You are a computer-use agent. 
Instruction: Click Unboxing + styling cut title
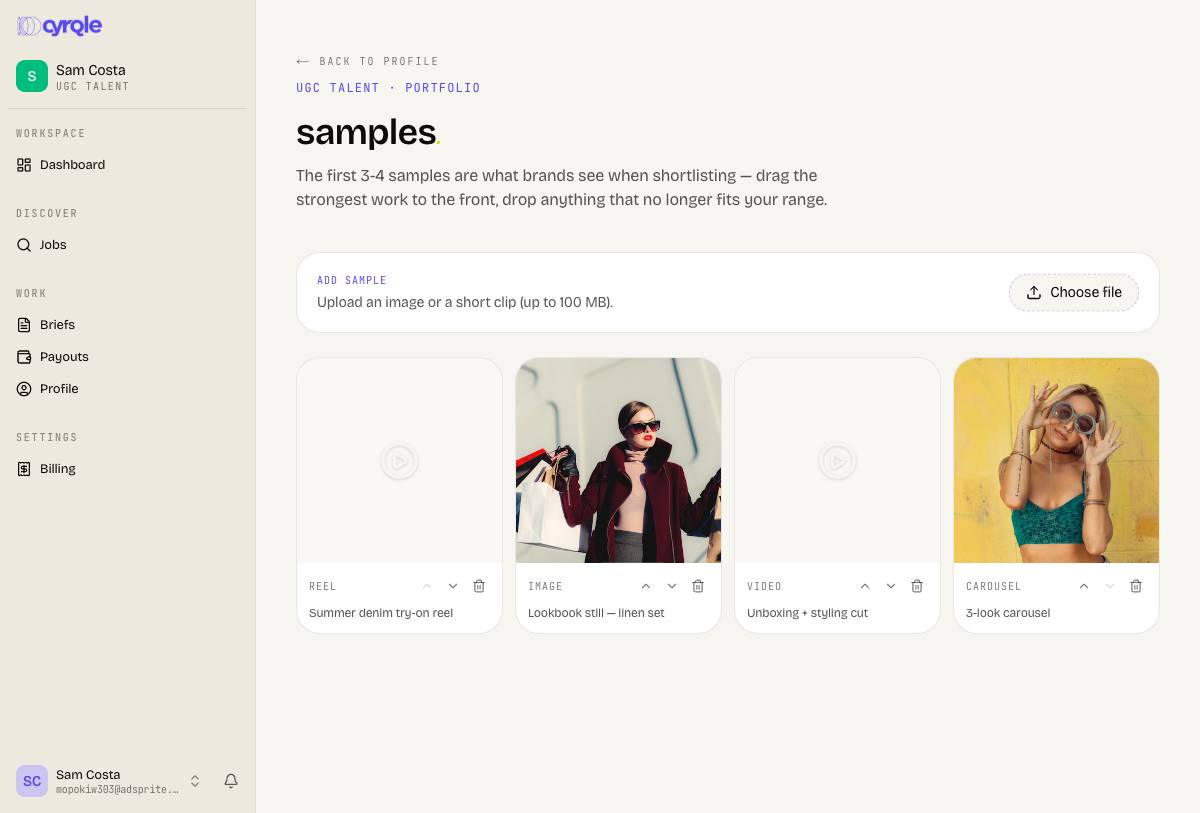808,613
